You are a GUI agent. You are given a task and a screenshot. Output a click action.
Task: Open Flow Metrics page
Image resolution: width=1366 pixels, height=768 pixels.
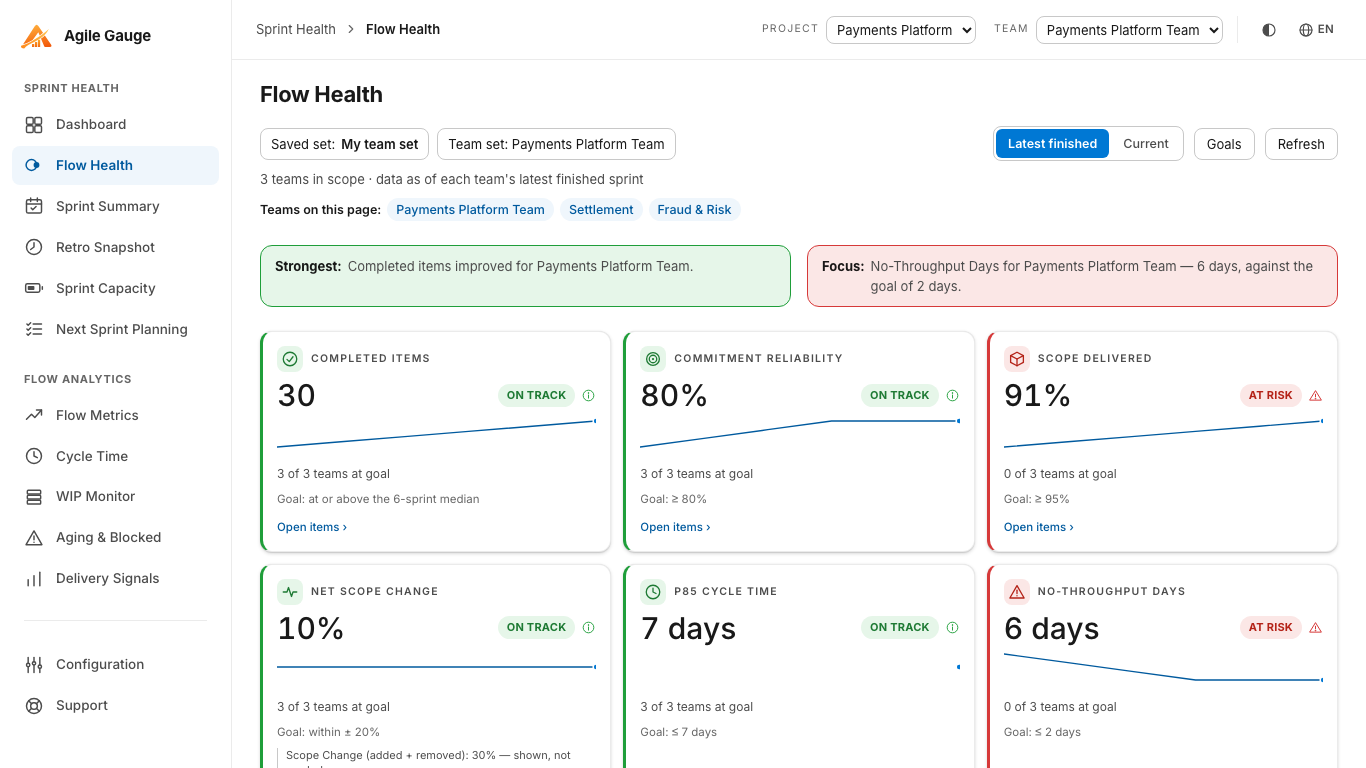115,415
